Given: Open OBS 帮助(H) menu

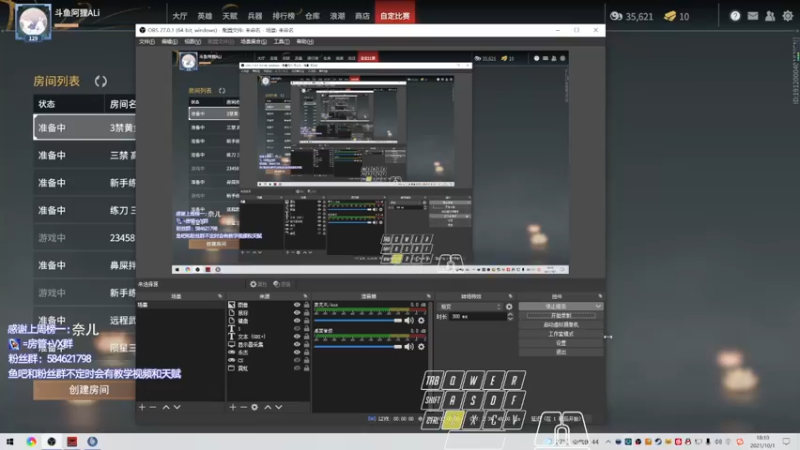Looking at the screenshot, I should [x=305, y=41].
